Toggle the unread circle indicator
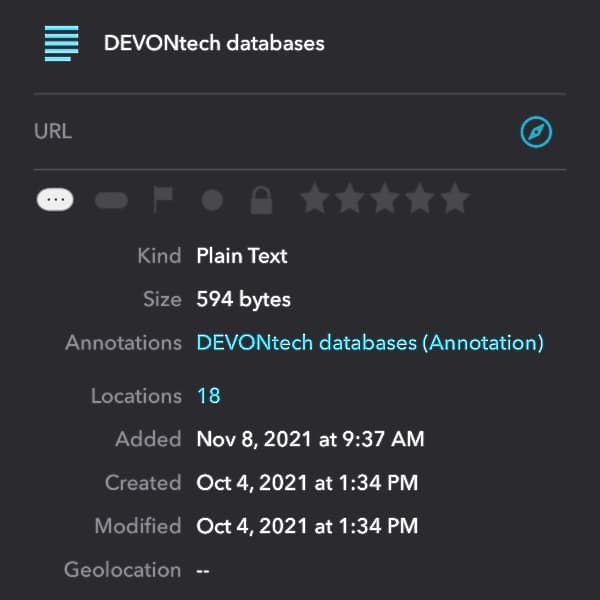This screenshot has width=600, height=600. tap(212, 200)
